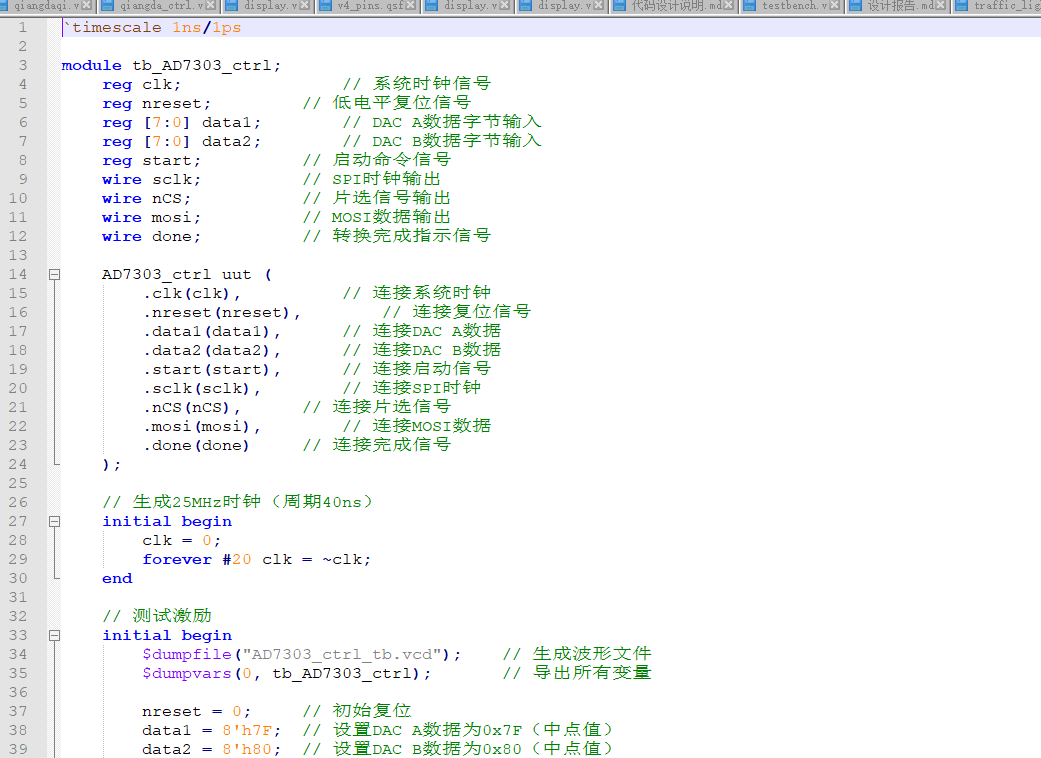Click the 'reg clk;' declaration
The width and height of the screenshot is (1041, 758).
point(141,85)
